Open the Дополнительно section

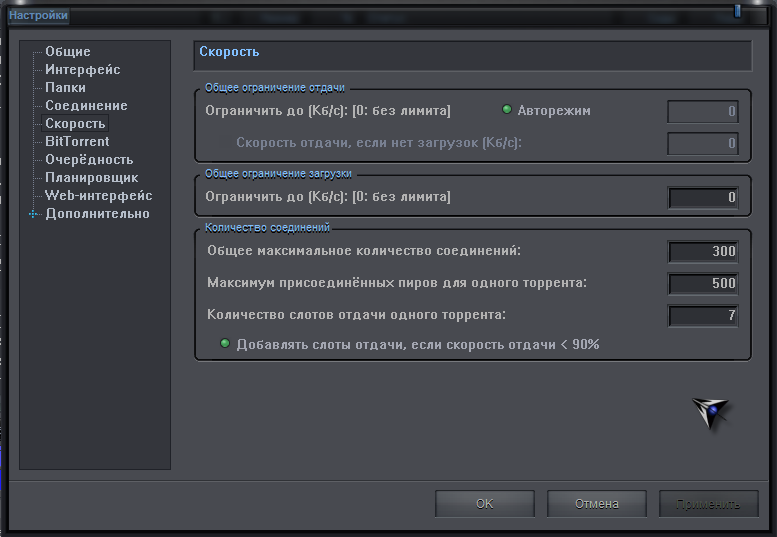98,214
